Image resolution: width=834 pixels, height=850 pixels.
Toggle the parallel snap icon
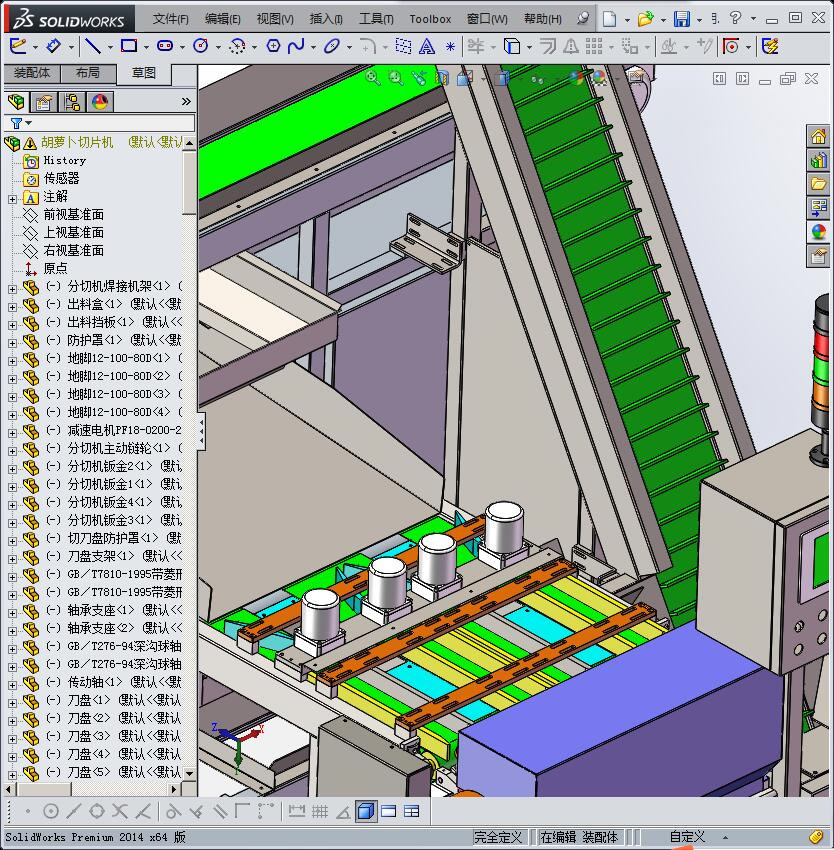pos(220,812)
